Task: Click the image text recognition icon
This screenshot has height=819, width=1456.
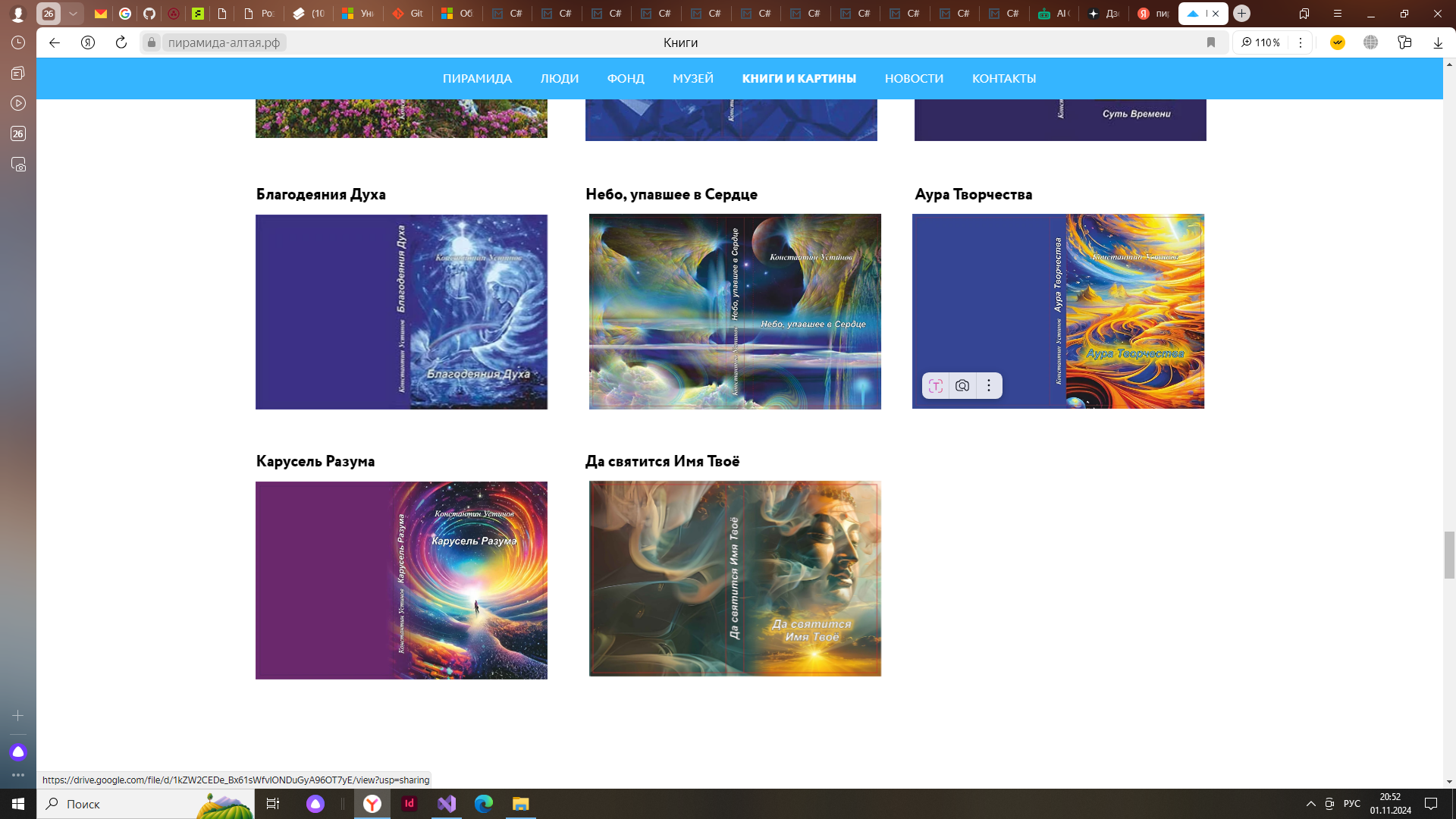Action: (936, 386)
